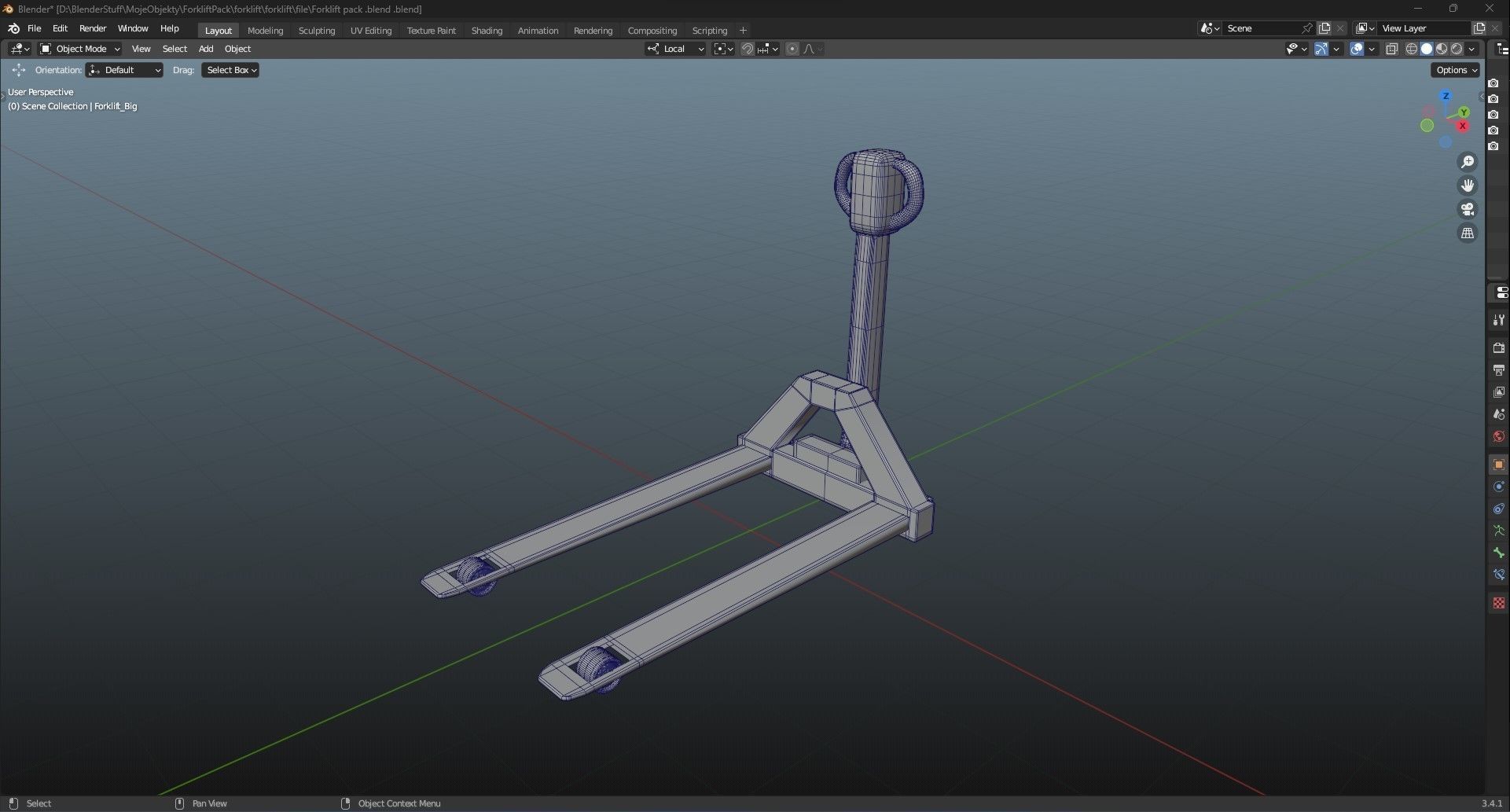Screen dimensions: 1510x812
Task: Add a new workspace with the plus button
Action: click(744, 31)
